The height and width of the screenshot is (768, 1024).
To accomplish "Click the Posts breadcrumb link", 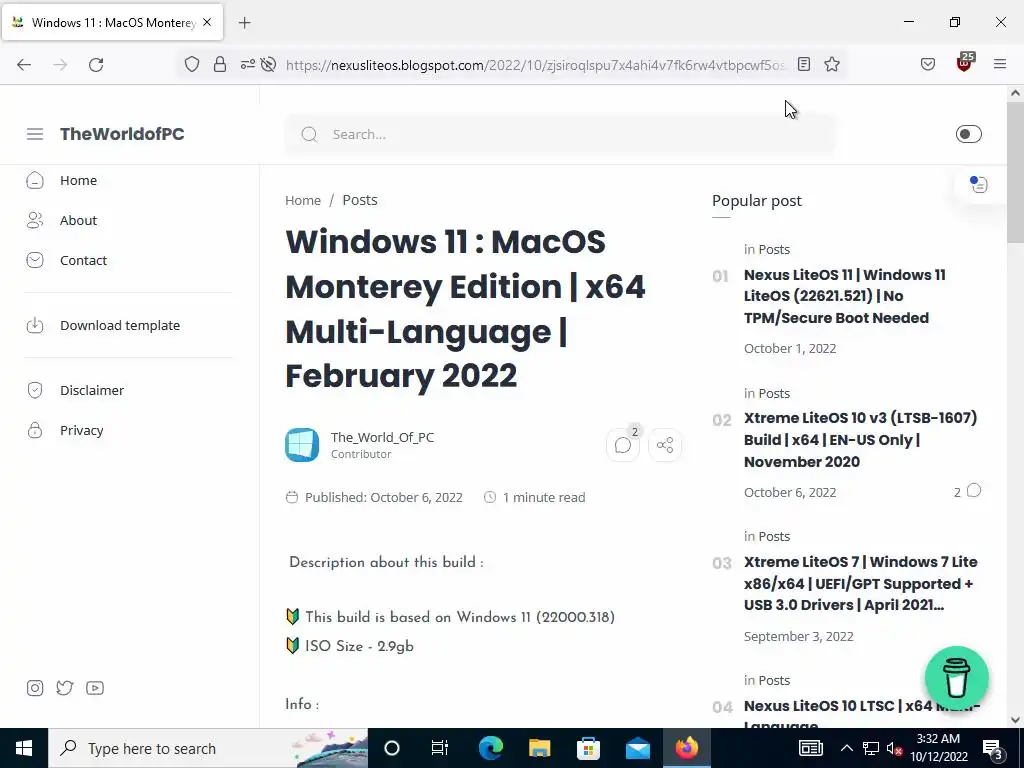I will (x=360, y=200).
